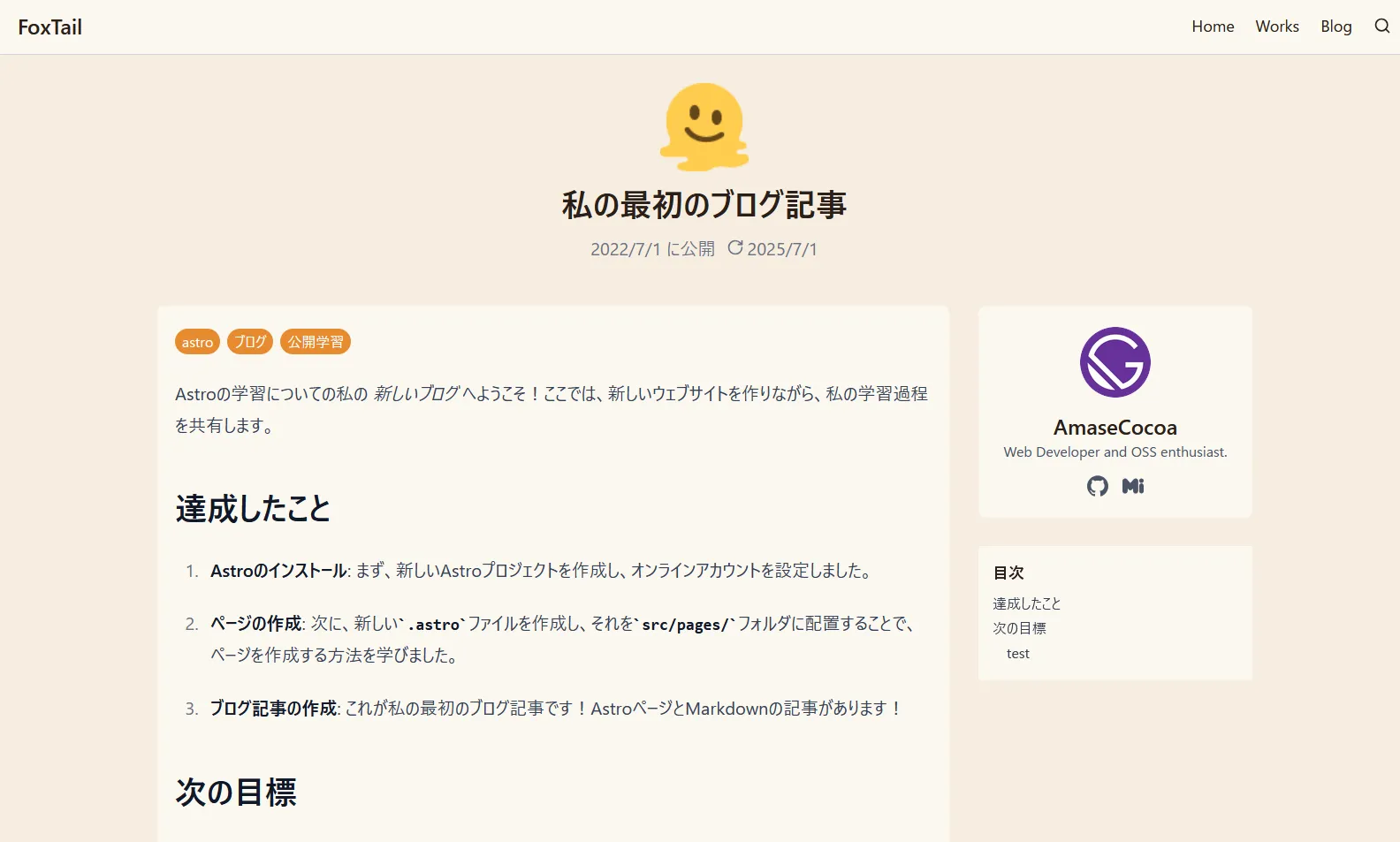Click the search magnifier icon
Screen dimensions: 1400x842
pos(1381,27)
